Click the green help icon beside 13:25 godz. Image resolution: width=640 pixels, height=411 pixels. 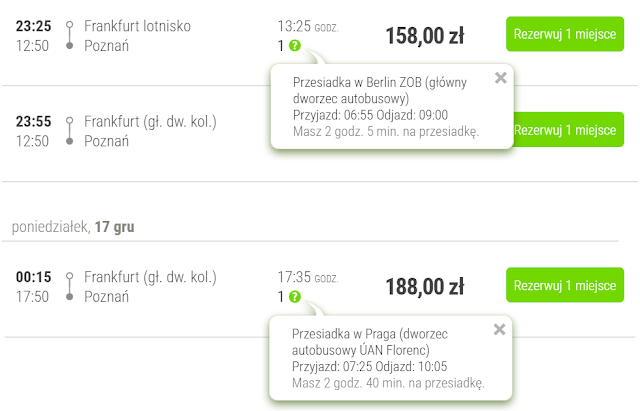pyautogui.click(x=294, y=46)
